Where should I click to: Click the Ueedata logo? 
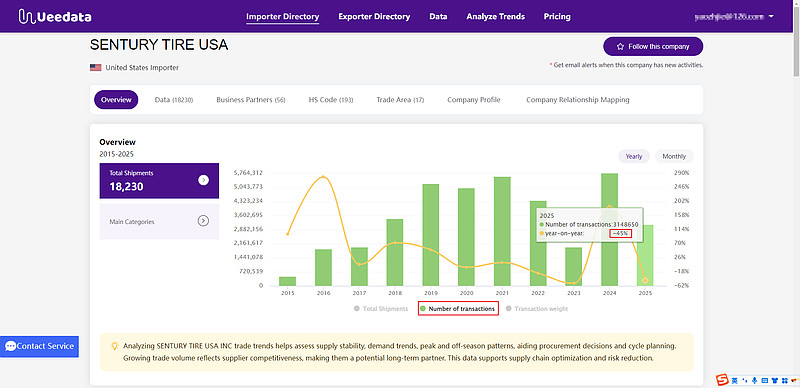tap(55, 16)
